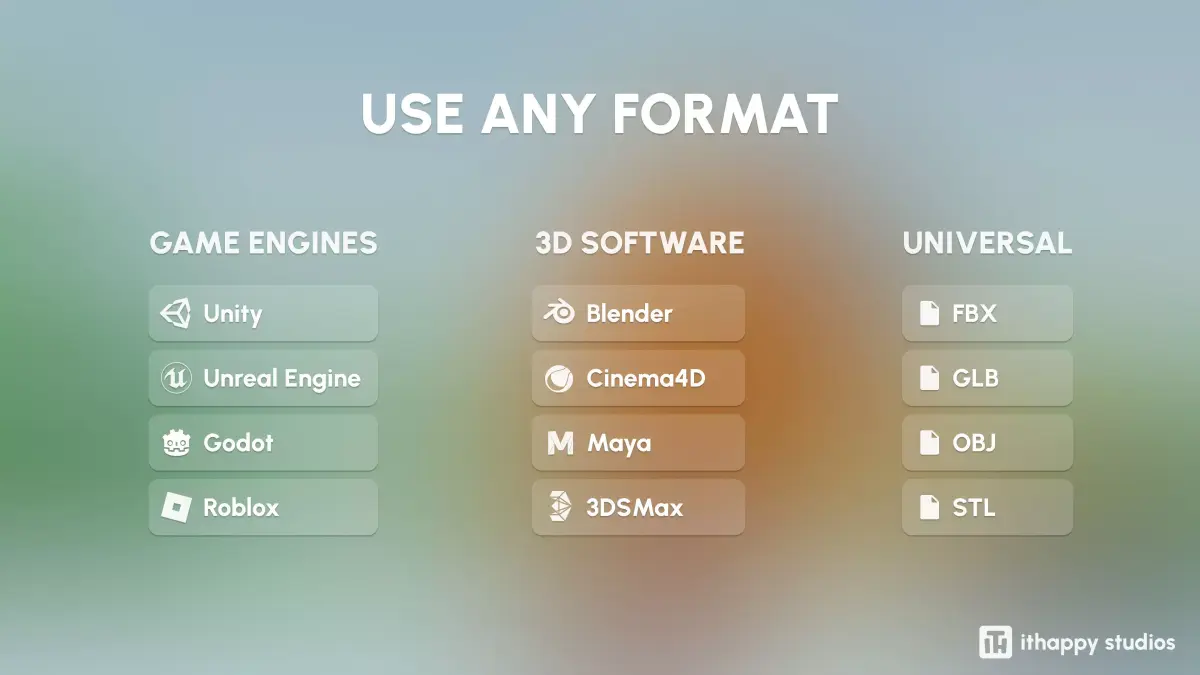Screen dimensions: 1200x675
Task: Open the ithappy studios logo link
Action: coord(1078,642)
